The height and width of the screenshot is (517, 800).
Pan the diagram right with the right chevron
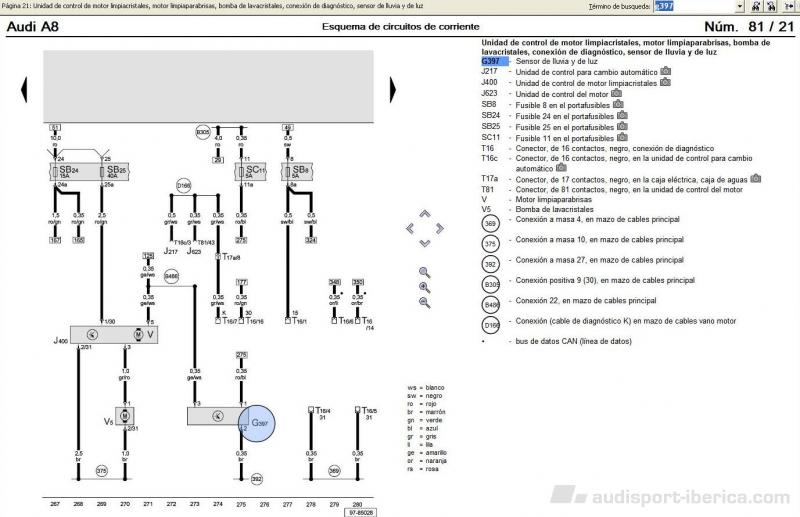[x=439, y=228]
